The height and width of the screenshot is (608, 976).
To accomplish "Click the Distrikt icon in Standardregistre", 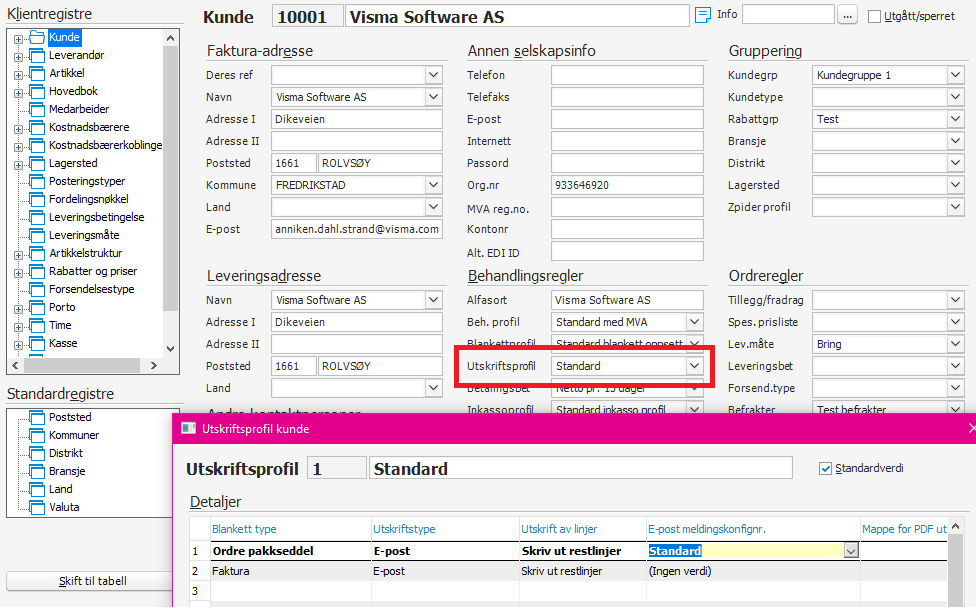I will (x=37, y=454).
